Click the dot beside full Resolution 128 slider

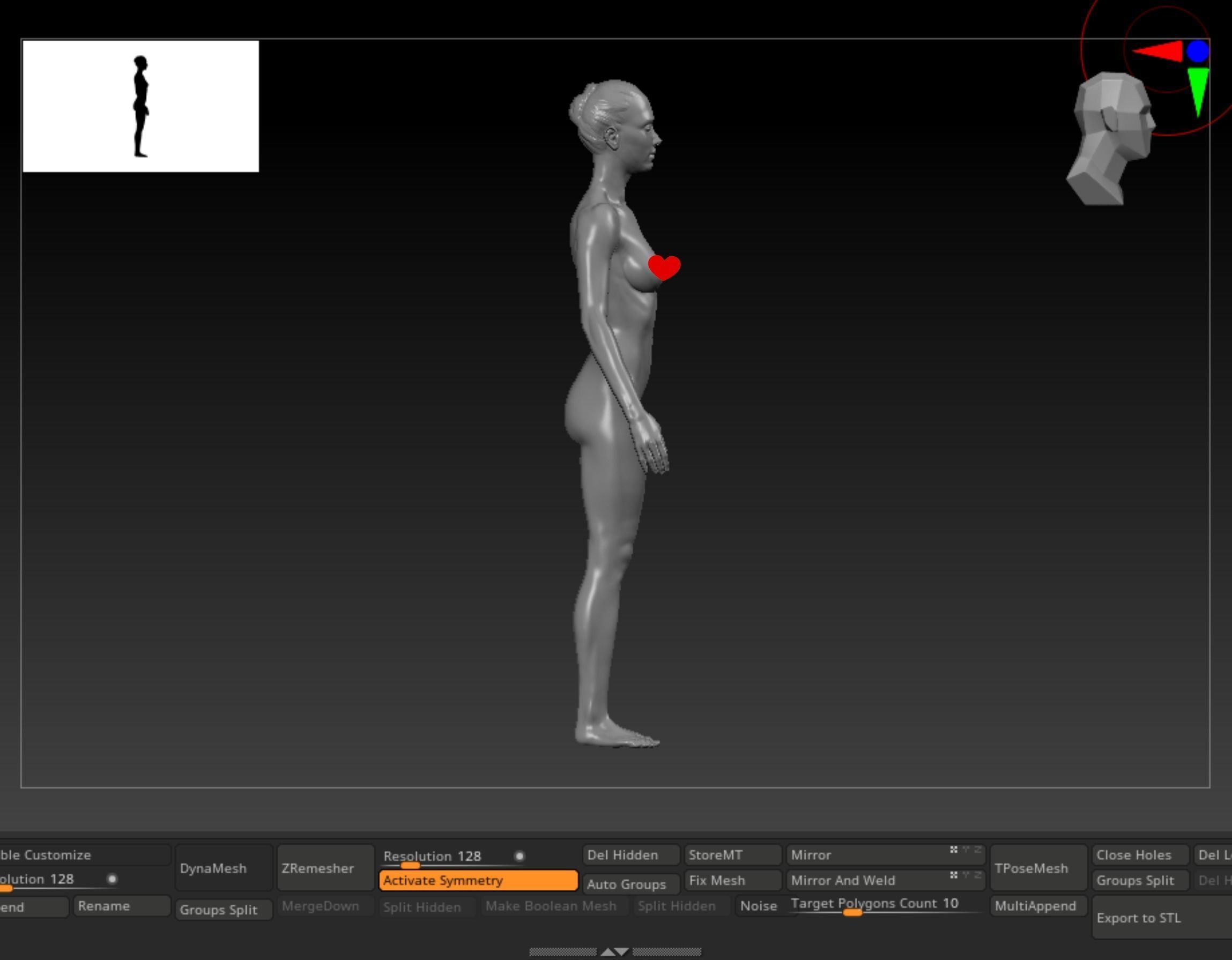pos(519,856)
